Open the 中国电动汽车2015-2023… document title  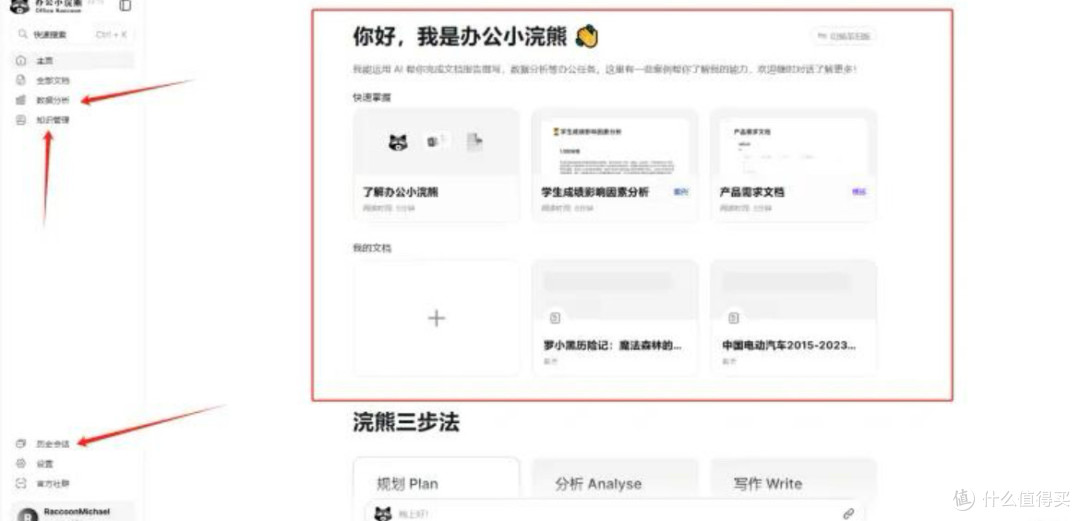coord(789,345)
